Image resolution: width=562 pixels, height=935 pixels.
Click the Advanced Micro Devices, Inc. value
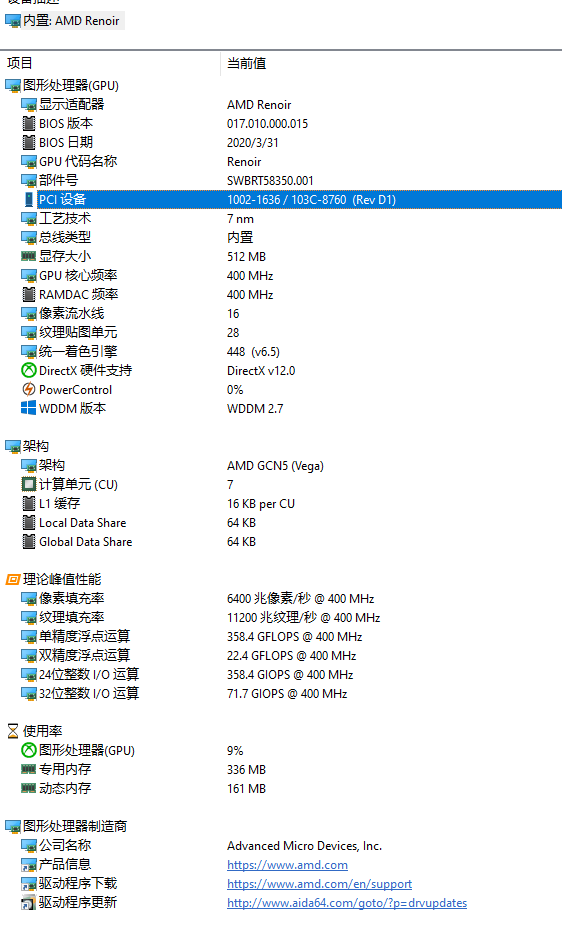pyautogui.click(x=304, y=846)
